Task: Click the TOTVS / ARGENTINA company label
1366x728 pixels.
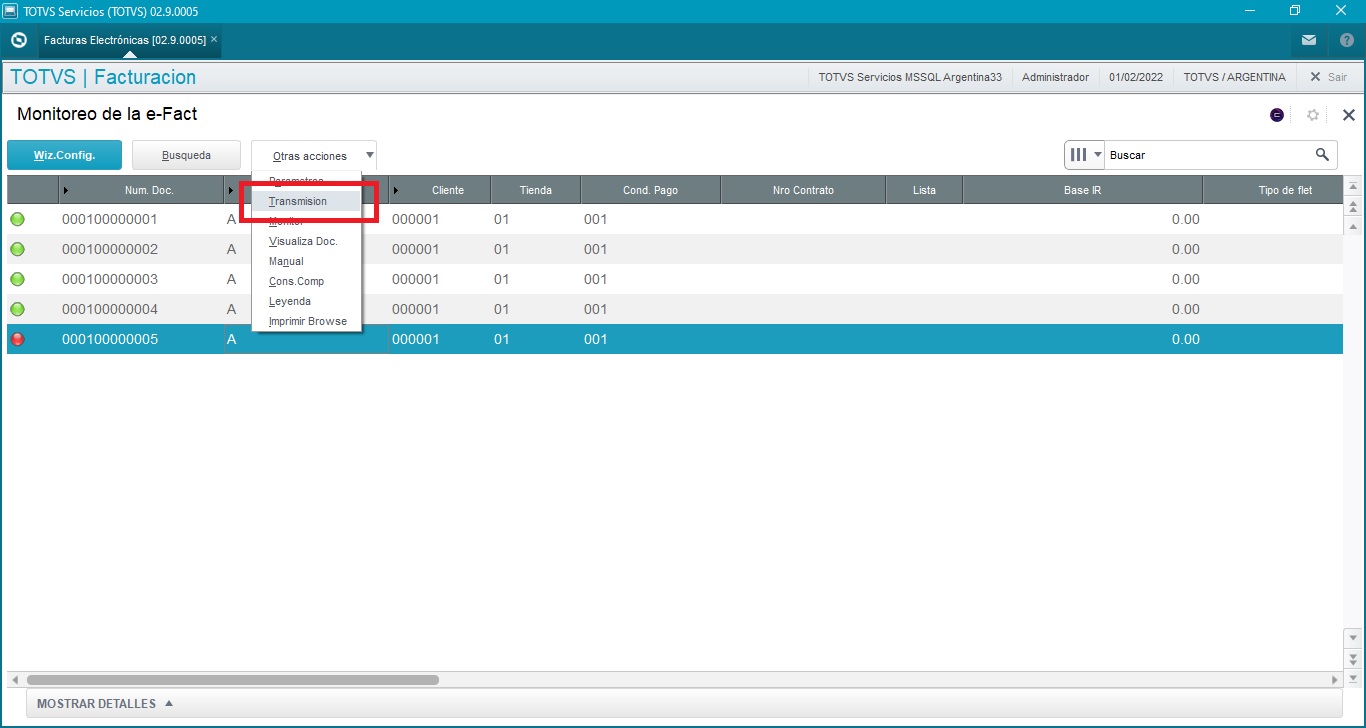Action: click(x=1234, y=77)
